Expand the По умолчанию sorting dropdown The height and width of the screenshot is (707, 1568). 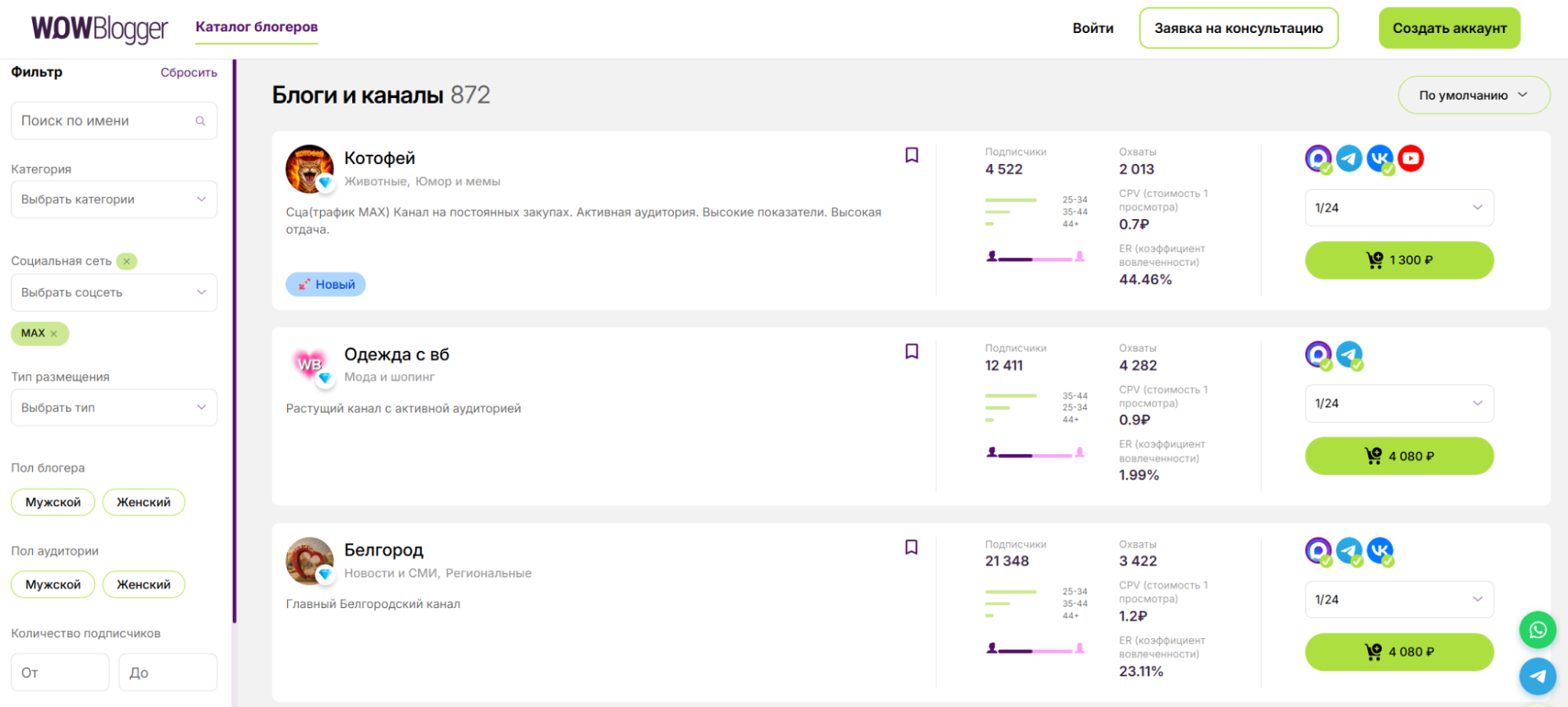point(1473,95)
